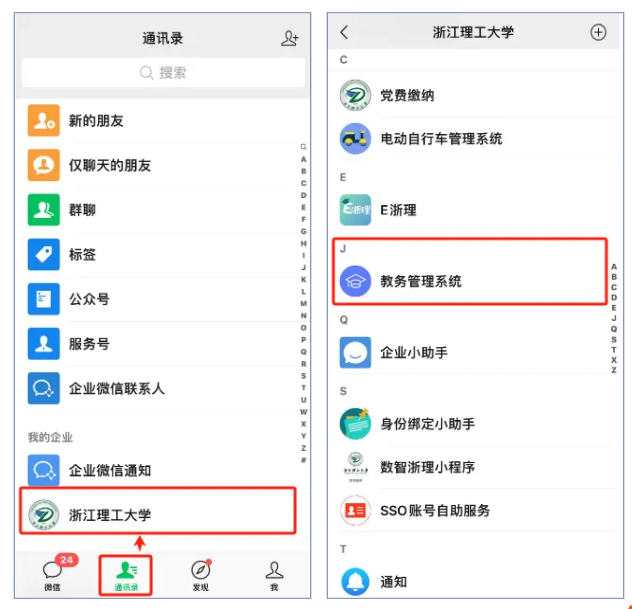632x609 pixels.
Task: Open 公众号 icon entry
Action: pyautogui.click(x=44, y=299)
